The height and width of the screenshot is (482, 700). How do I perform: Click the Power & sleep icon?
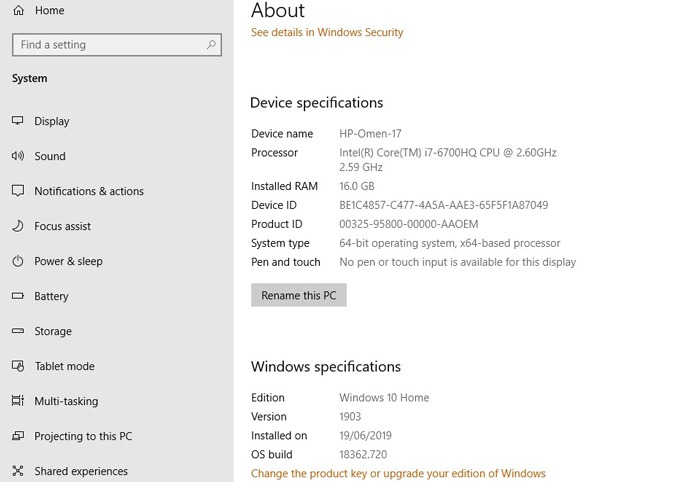[x=18, y=261]
